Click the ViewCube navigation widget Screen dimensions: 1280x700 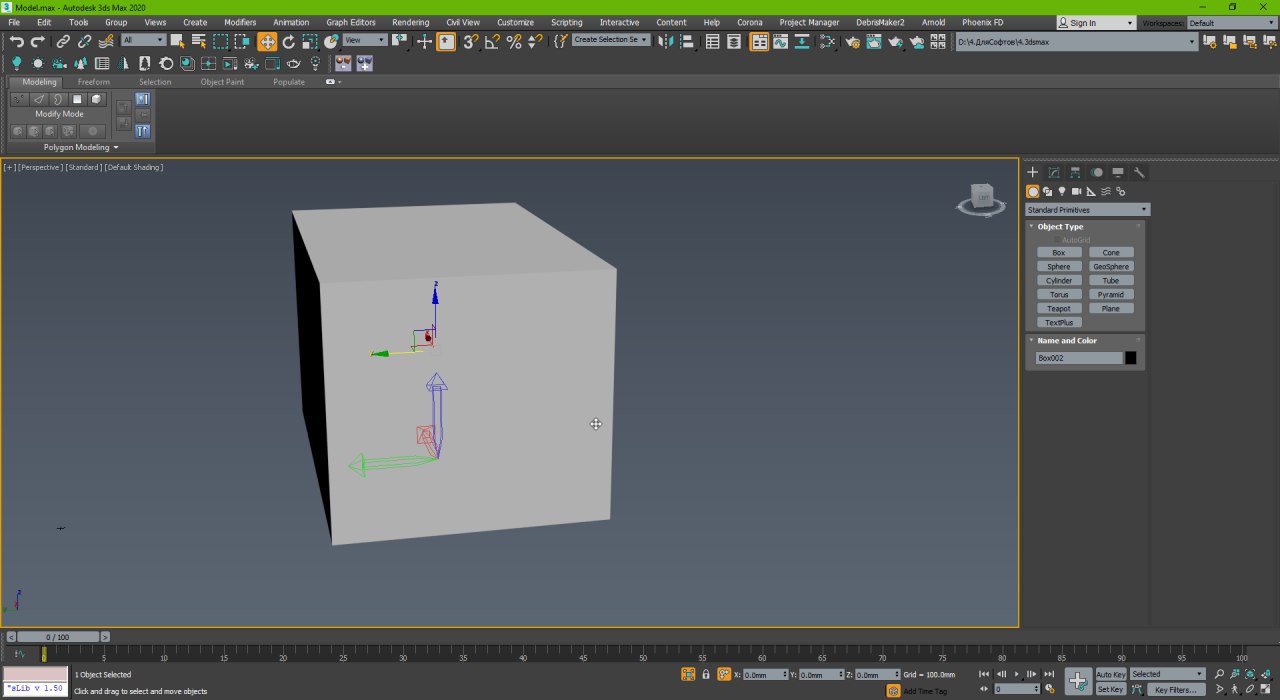(x=981, y=199)
